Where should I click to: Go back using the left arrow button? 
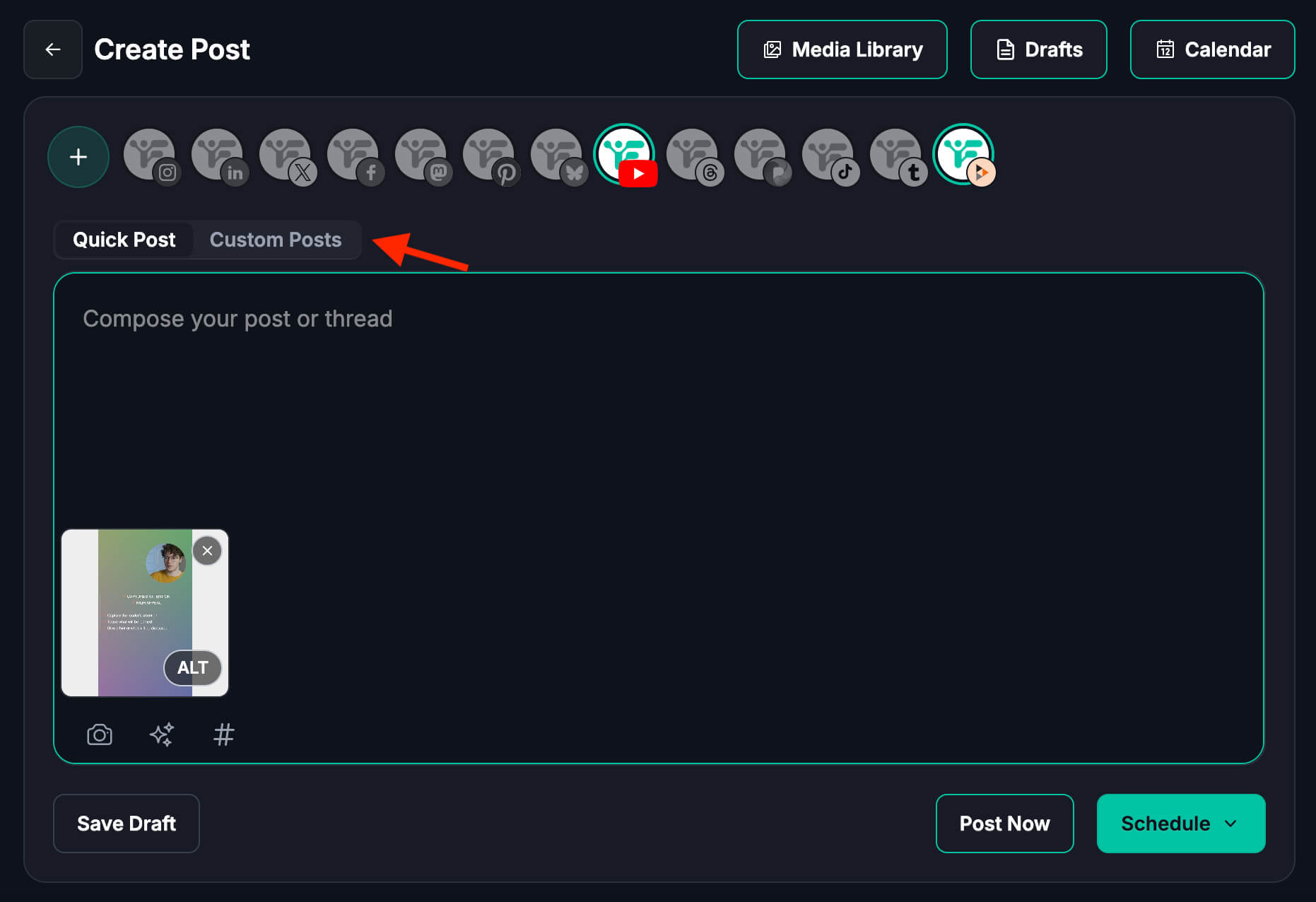click(x=53, y=49)
